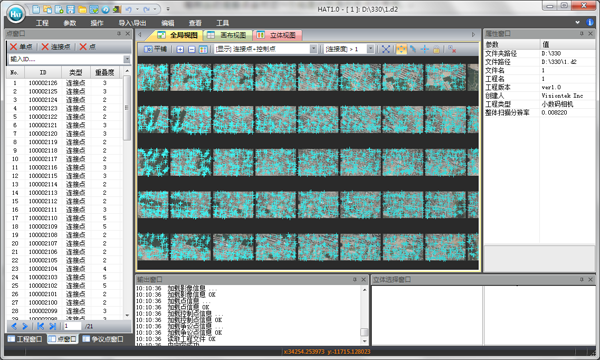Select the blue crosshair add-point tool

click(425, 49)
